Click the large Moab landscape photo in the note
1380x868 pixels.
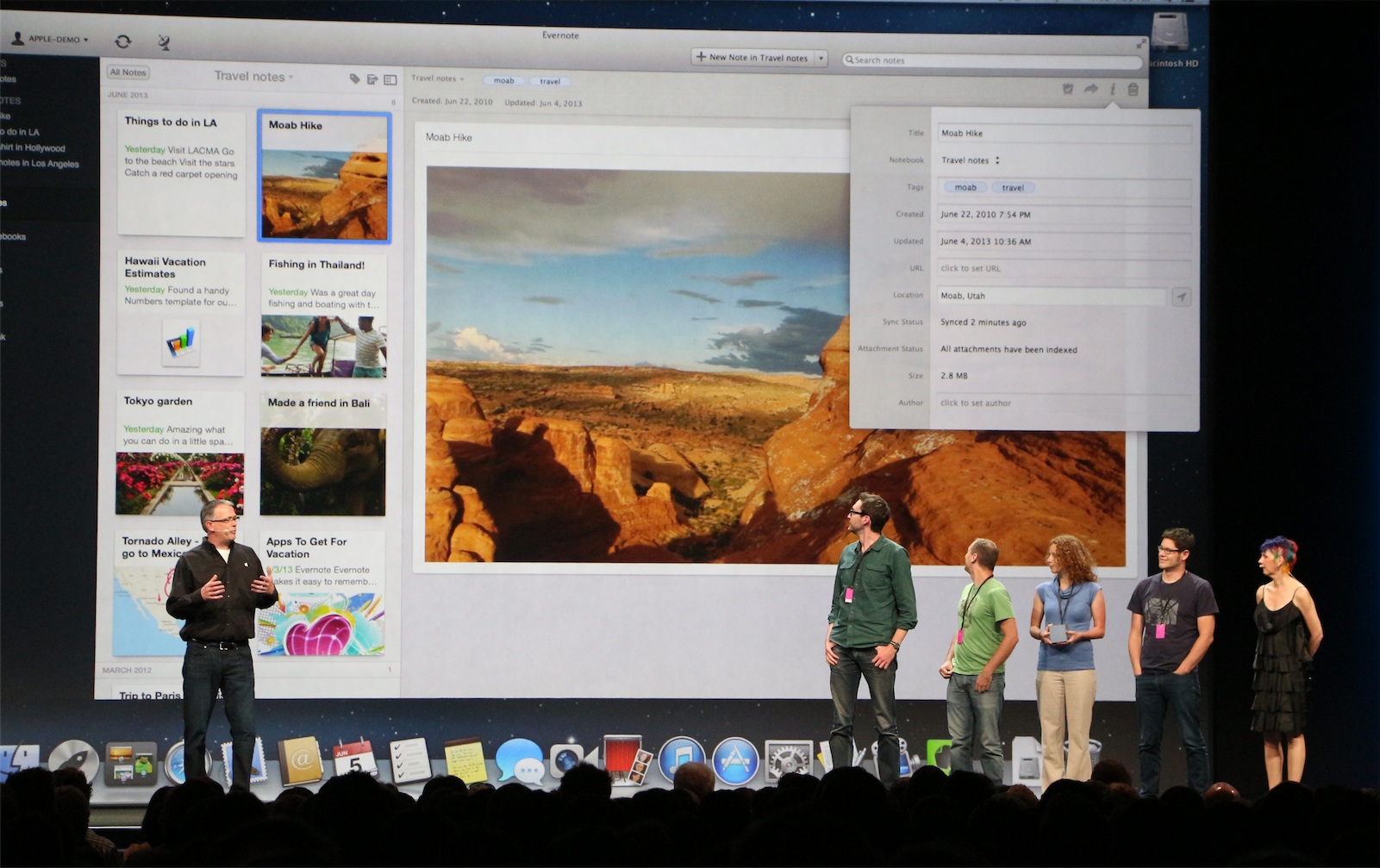coord(638,365)
